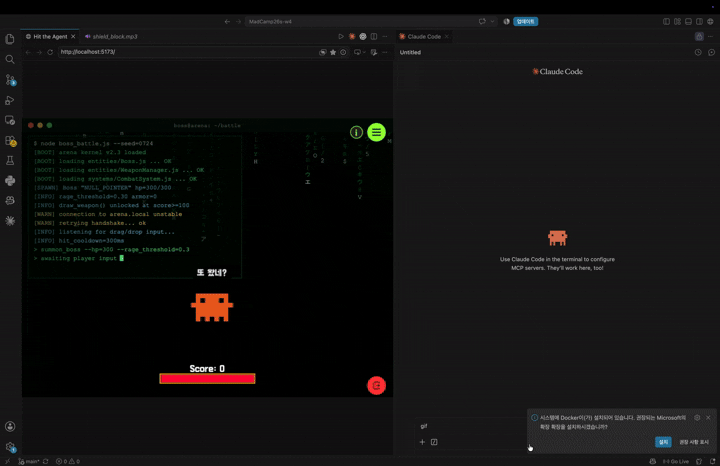The image size is (720, 466).
Task: Click the Score: 0 label
Action: point(207,369)
